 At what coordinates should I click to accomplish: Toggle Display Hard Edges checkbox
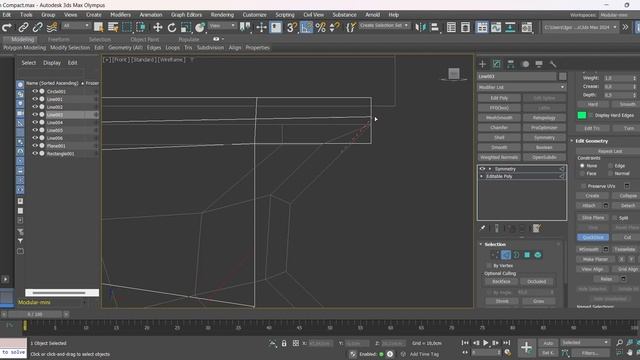click(591, 116)
